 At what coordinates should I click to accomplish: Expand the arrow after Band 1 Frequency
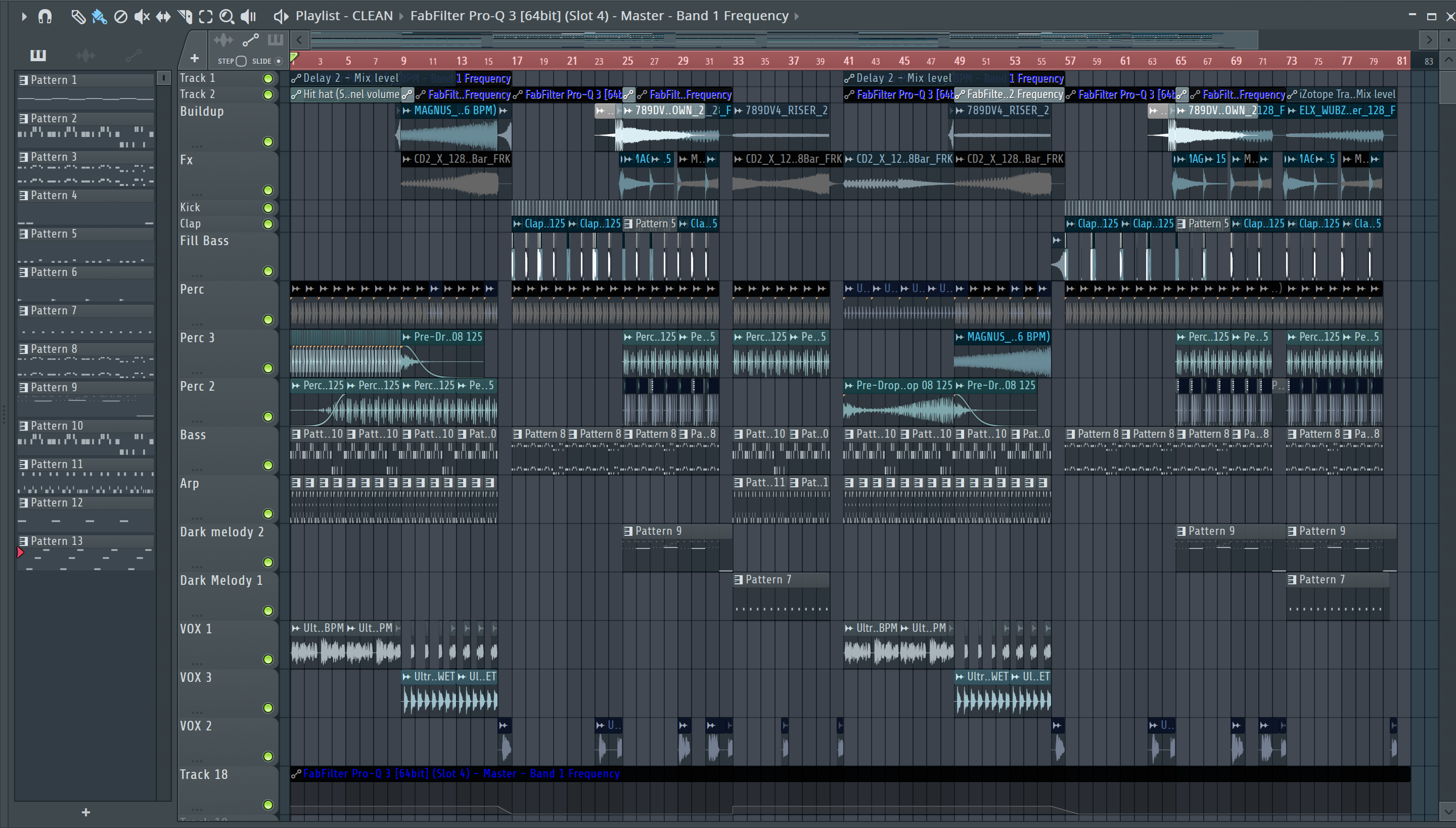click(797, 16)
